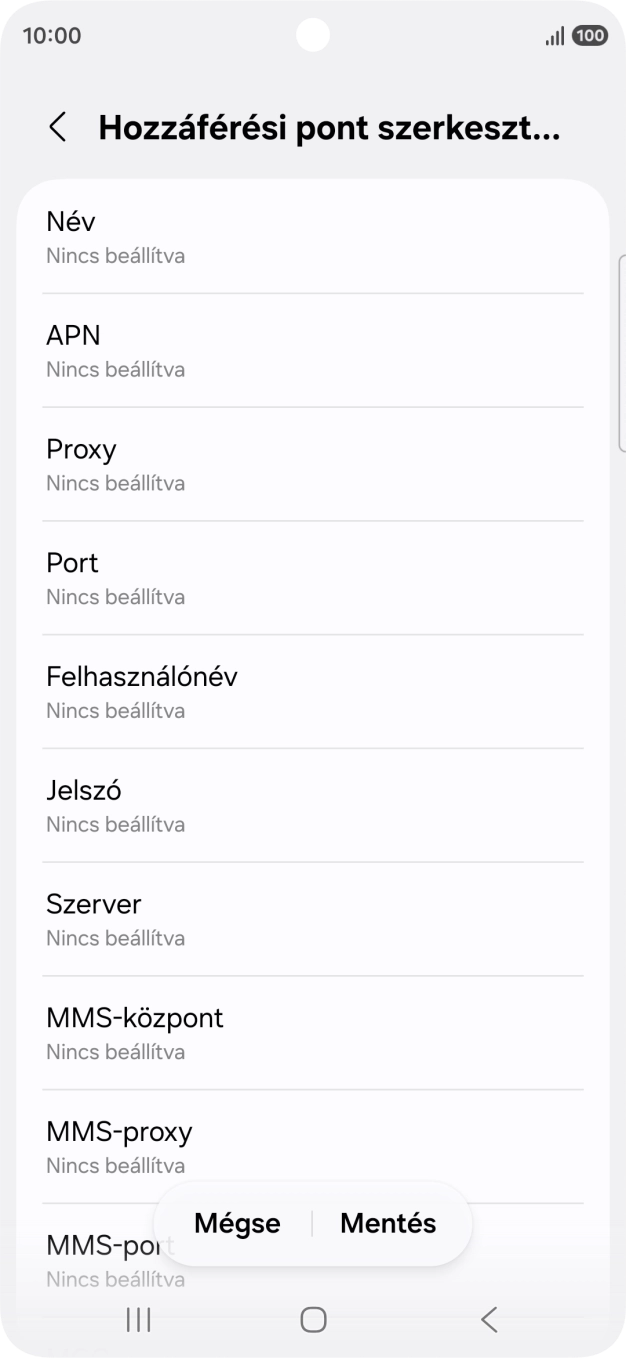The width and height of the screenshot is (626, 1358).
Task: Open the Szerver setting
Action: [x=313, y=919]
